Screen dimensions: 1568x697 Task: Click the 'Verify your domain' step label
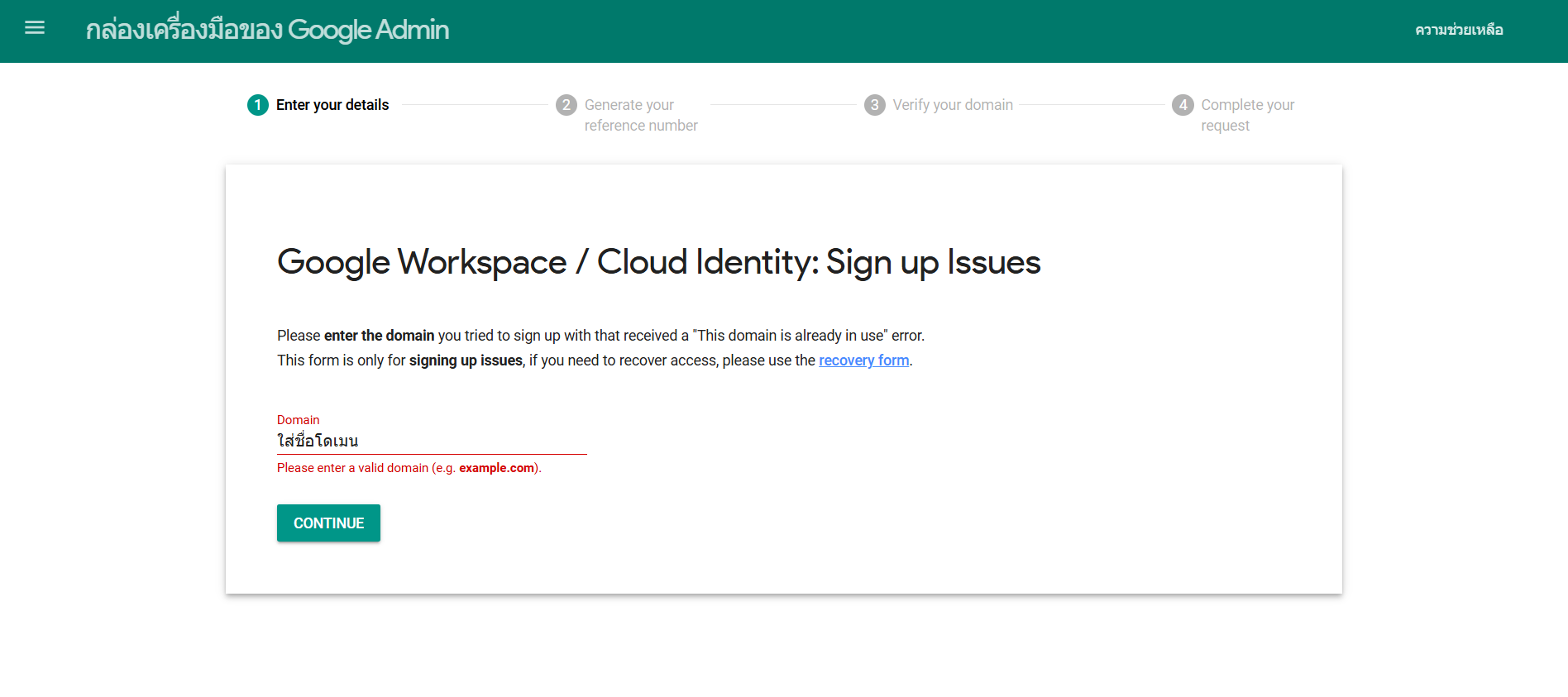coord(953,105)
